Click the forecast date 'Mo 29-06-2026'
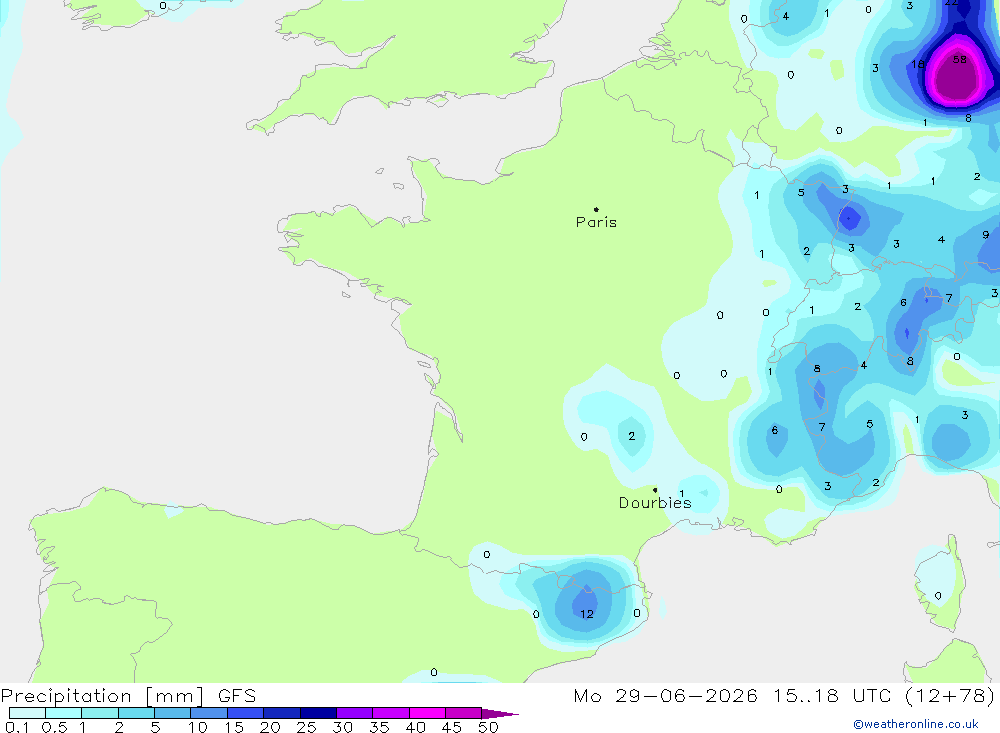Image resolution: width=1000 pixels, height=733 pixels. 666,696
